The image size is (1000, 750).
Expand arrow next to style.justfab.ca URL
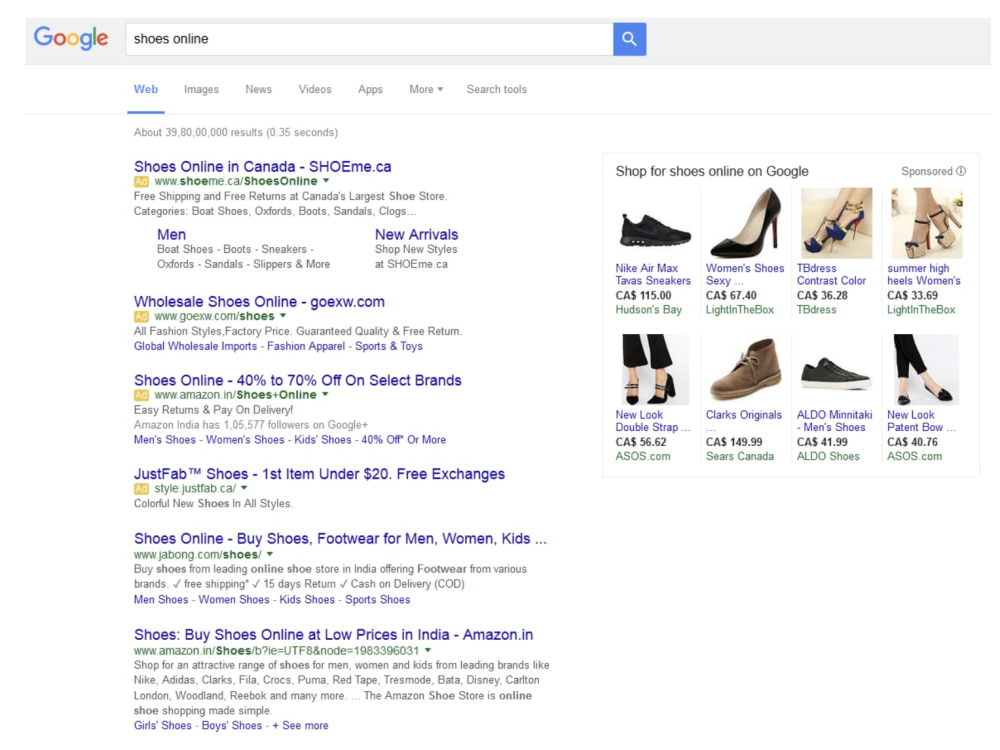pyautogui.click(x=244, y=489)
